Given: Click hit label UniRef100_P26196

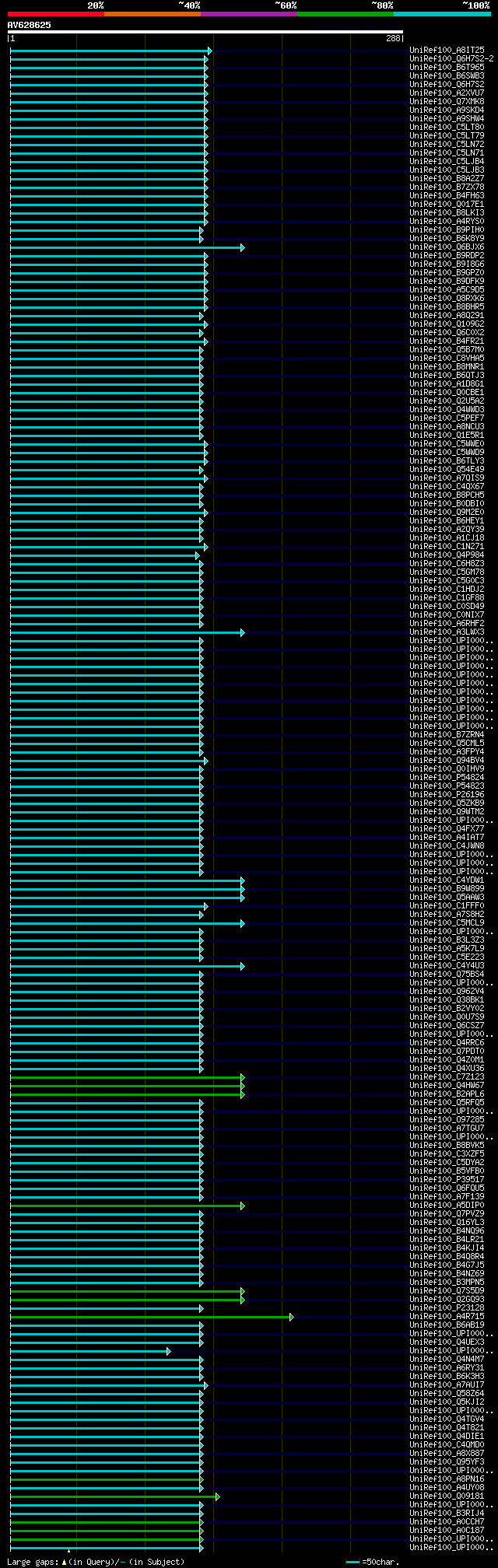Looking at the screenshot, I should (x=447, y=795).
